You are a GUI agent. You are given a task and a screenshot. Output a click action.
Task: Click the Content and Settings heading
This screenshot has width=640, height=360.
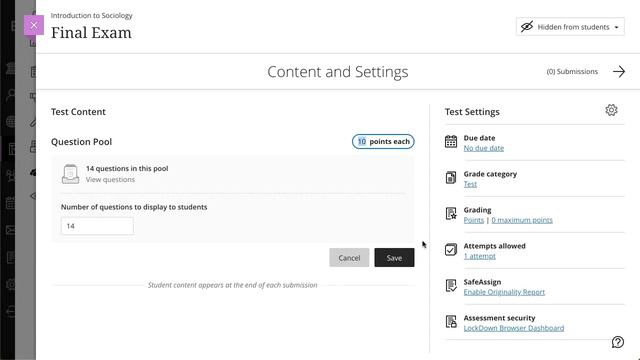(338, 72)
